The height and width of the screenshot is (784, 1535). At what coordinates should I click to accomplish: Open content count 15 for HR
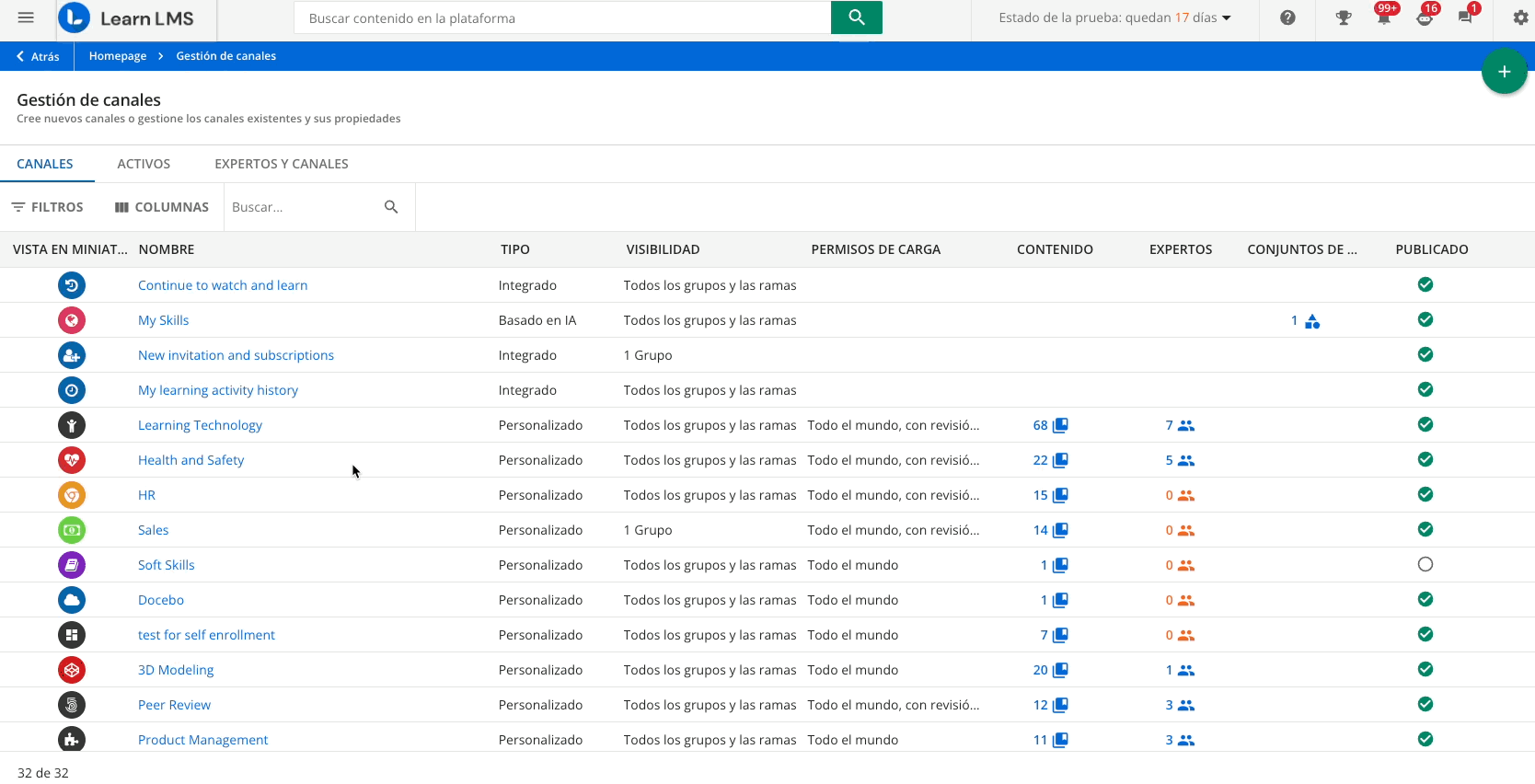point(1050,495)
